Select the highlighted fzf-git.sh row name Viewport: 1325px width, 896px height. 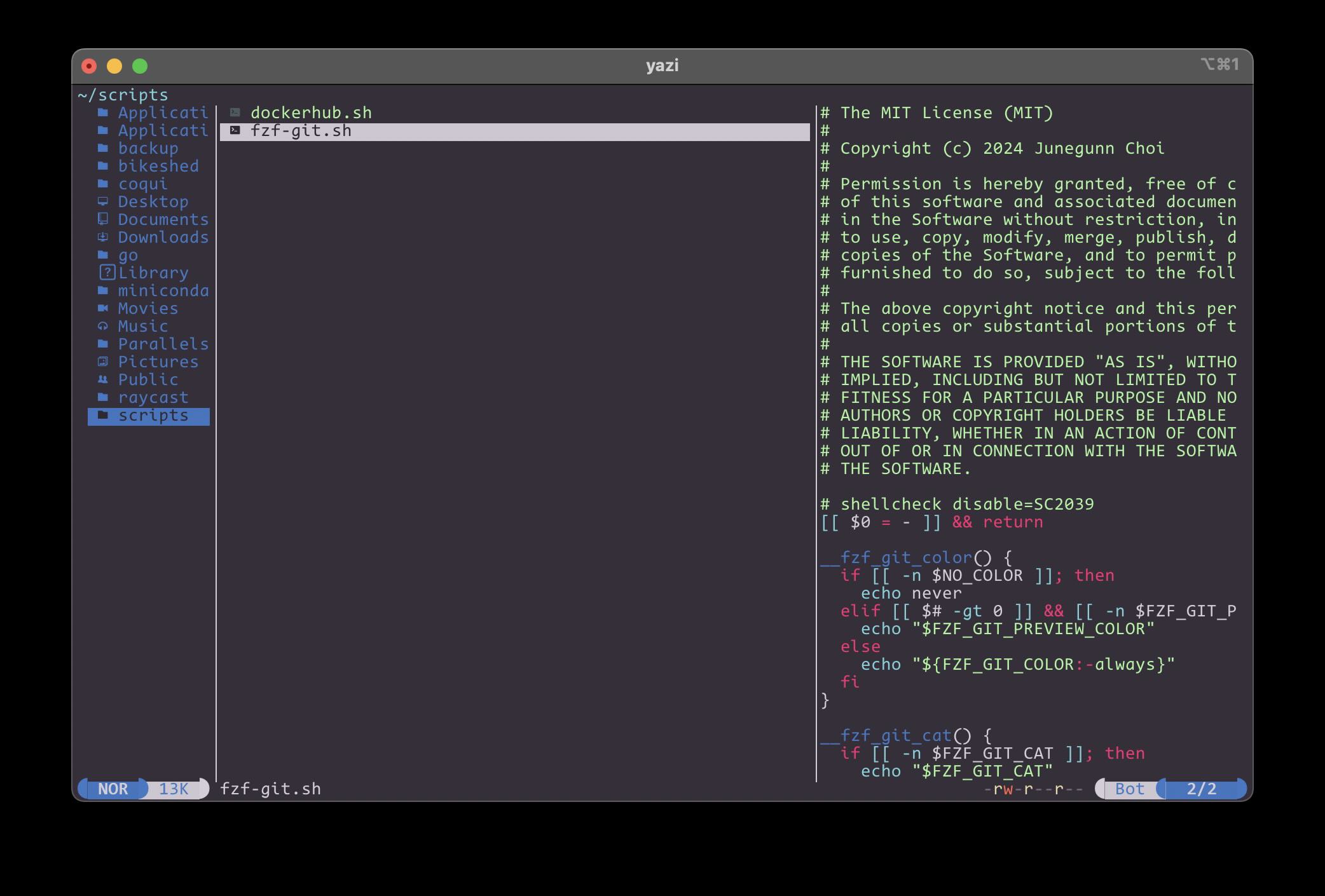tap(301, 131)
